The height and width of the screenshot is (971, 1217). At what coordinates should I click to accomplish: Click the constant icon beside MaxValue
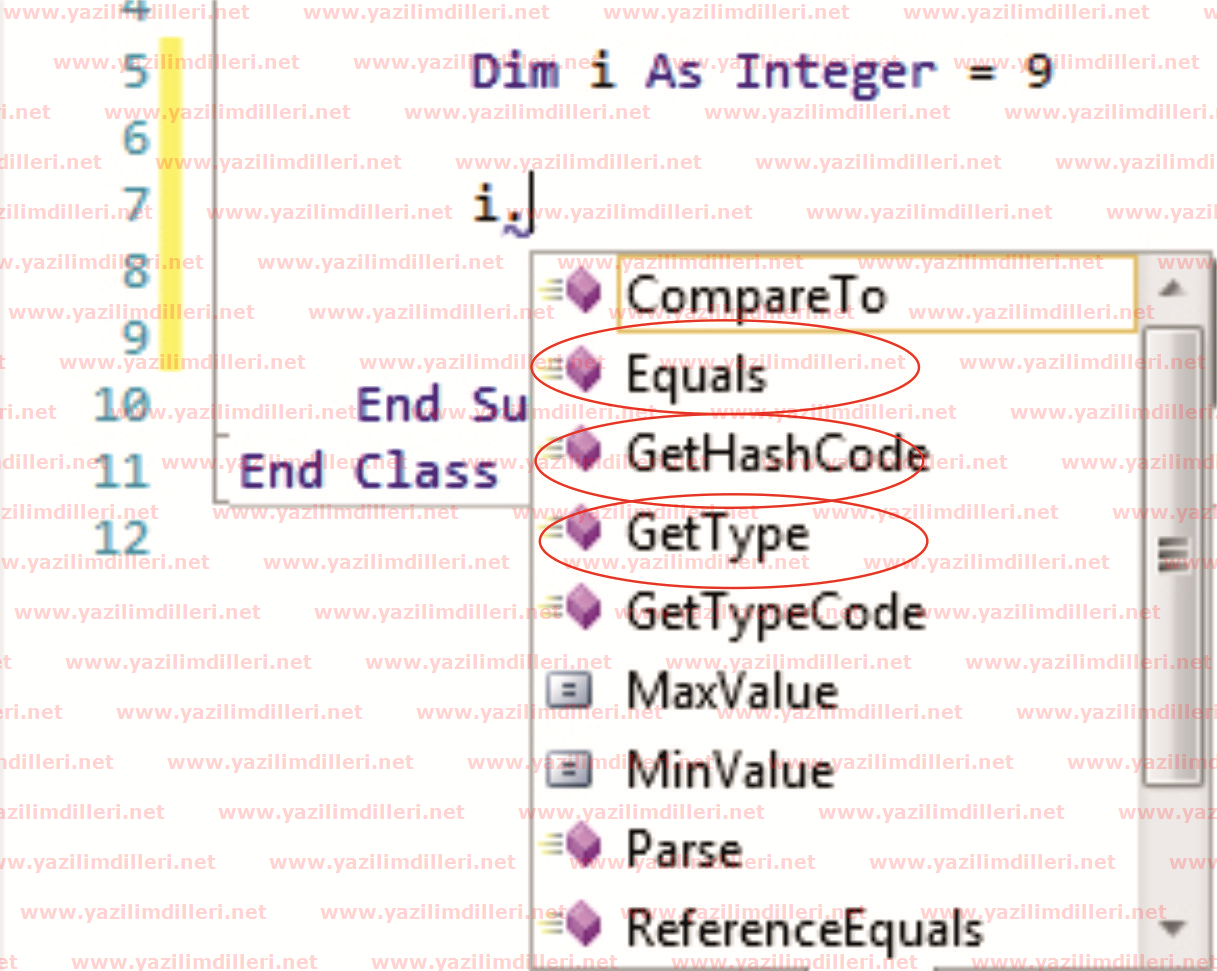click(x=570, y=691)
